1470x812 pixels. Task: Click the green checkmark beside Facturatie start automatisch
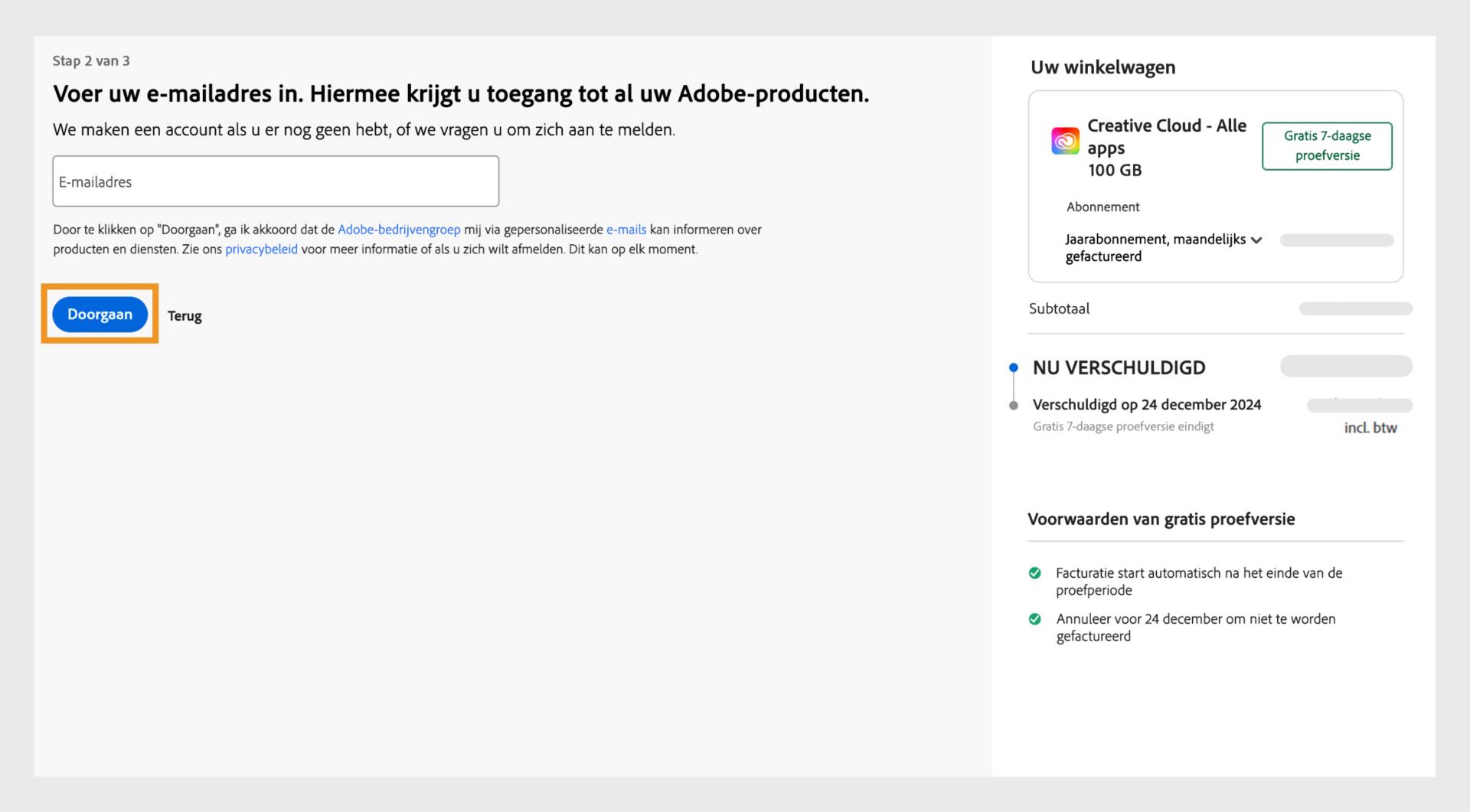click(1035, 573)
